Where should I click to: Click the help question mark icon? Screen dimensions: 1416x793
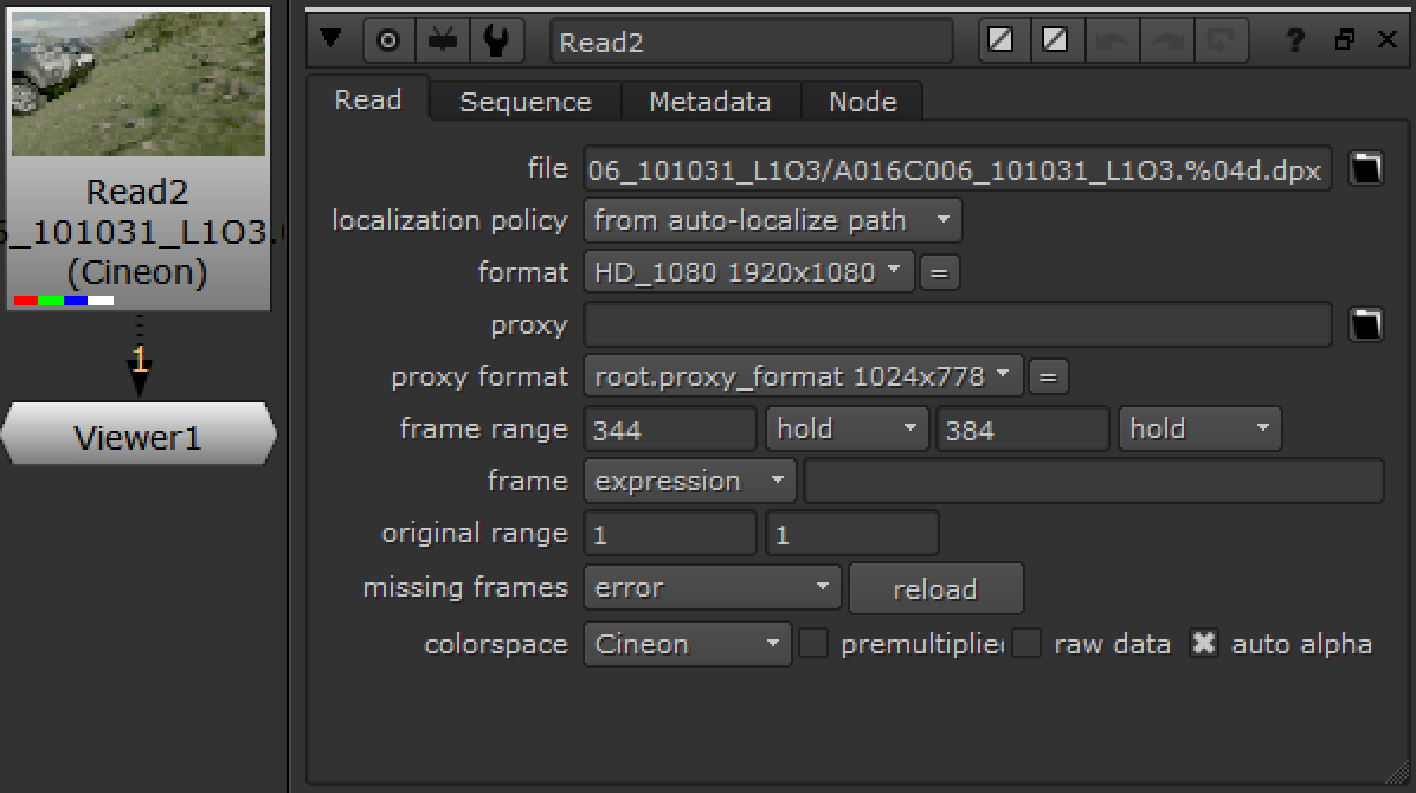[x=1296, y=41]
